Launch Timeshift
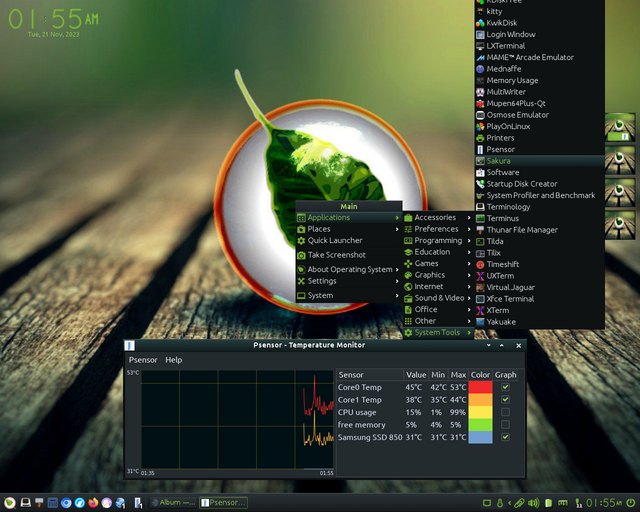This screenshot has width=640, height=512. coord(540,264)
